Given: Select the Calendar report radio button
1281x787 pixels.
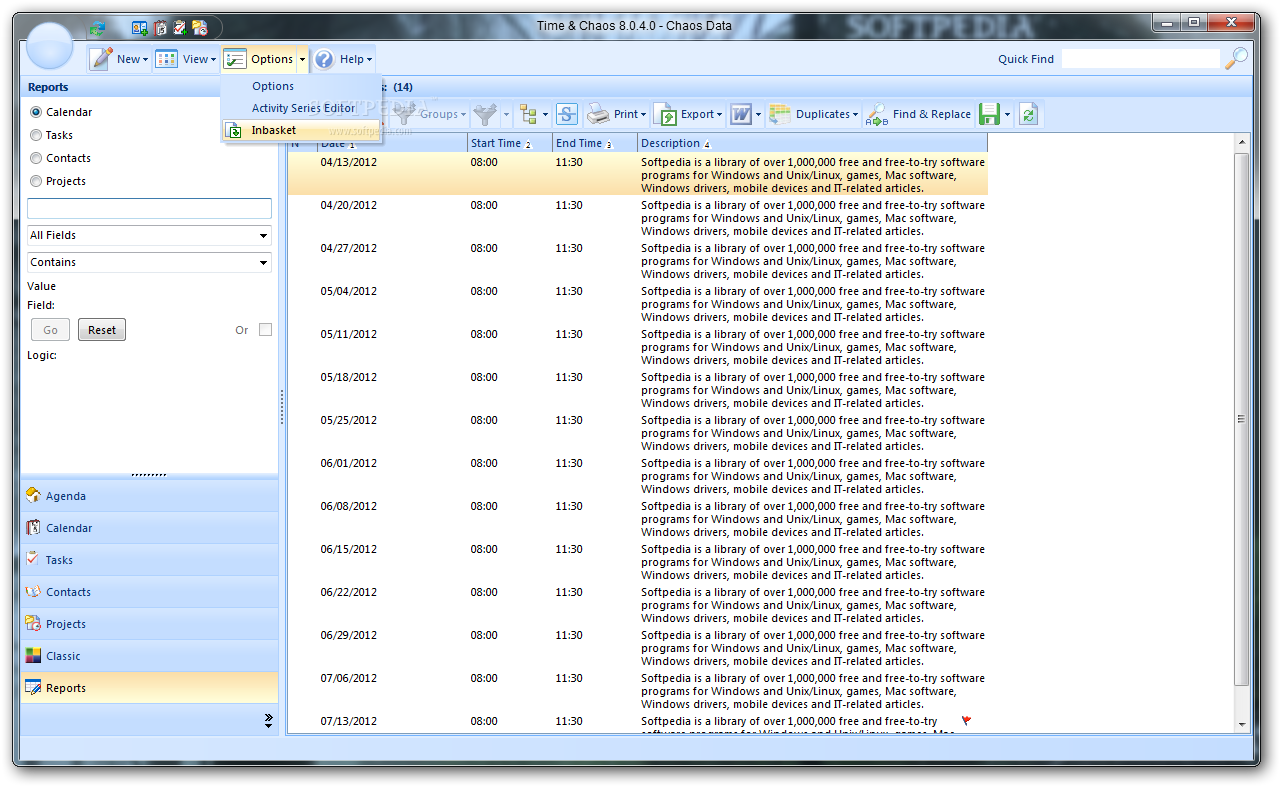Looking at the screenshot, I should pos(36,112).
